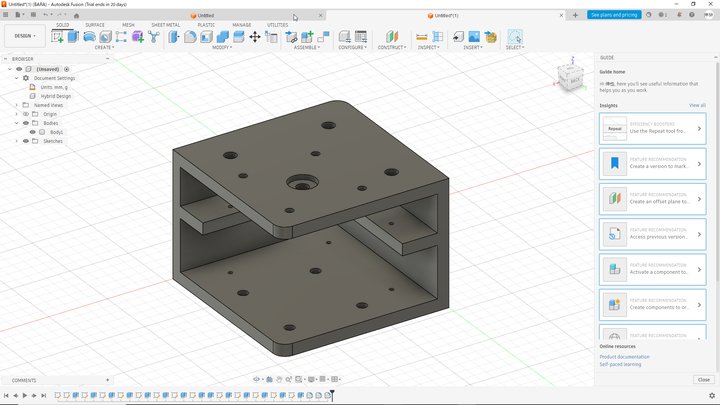The width and height of the screenshot is (720, 405).
Task: Select the Combine tool
Action: tap(223, 37)
